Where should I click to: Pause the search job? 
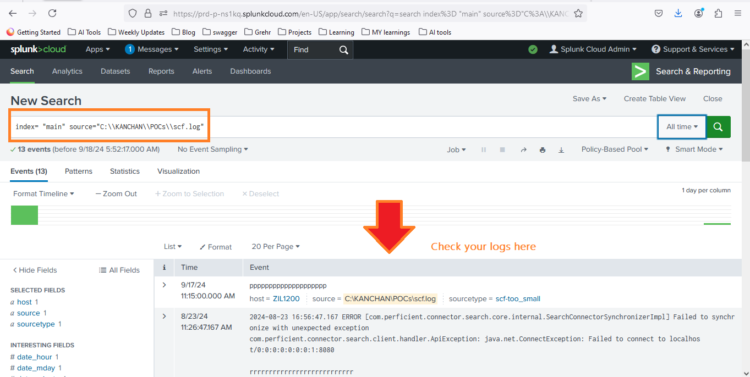[x=484, y=150]
